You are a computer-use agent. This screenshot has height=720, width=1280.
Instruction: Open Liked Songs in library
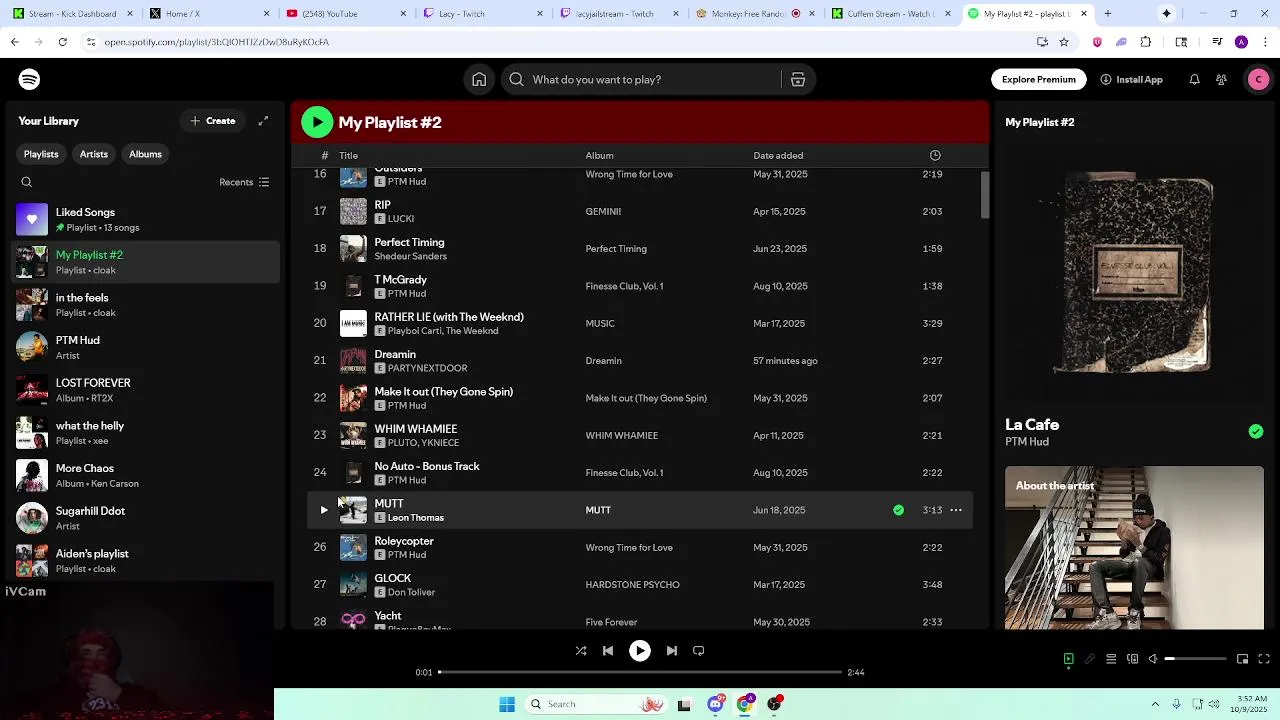click(x=146, y=219)
